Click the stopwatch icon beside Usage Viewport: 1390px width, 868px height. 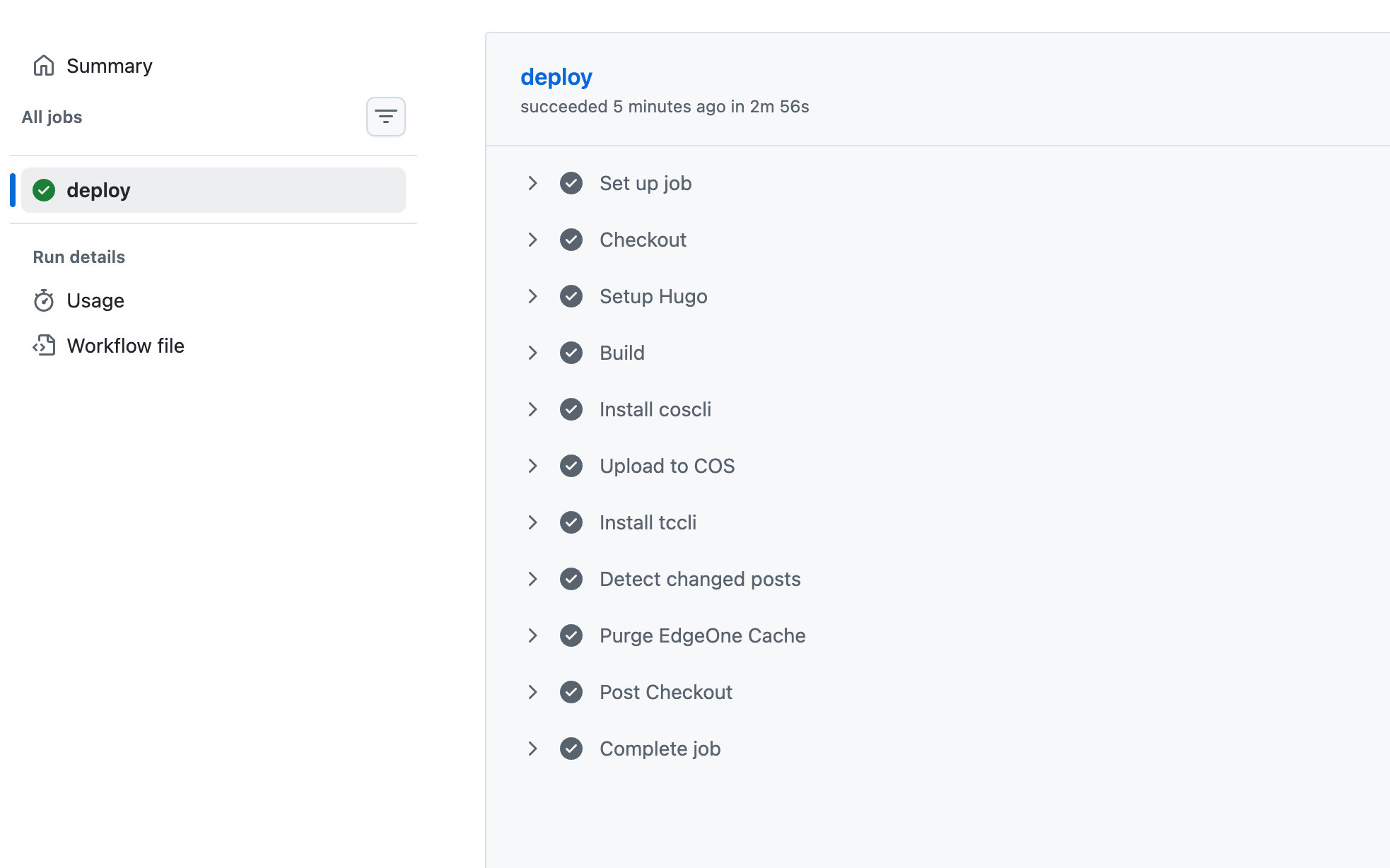pos(45,300)
